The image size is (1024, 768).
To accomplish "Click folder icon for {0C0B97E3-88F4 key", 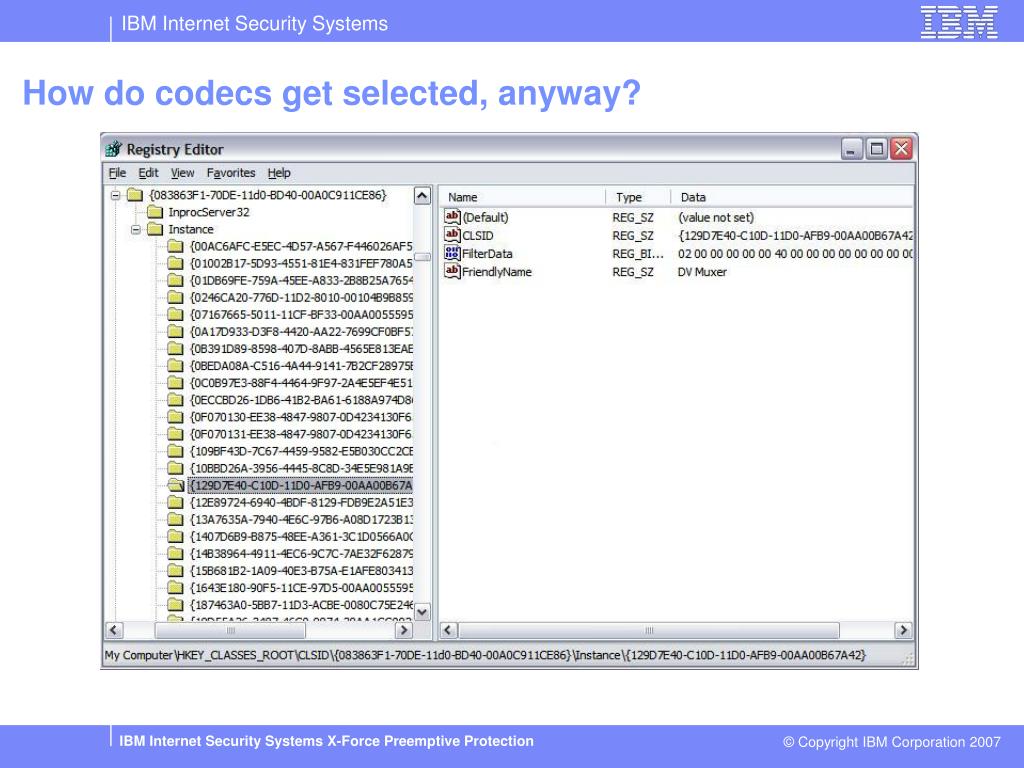I will click(x=175, y=383).
